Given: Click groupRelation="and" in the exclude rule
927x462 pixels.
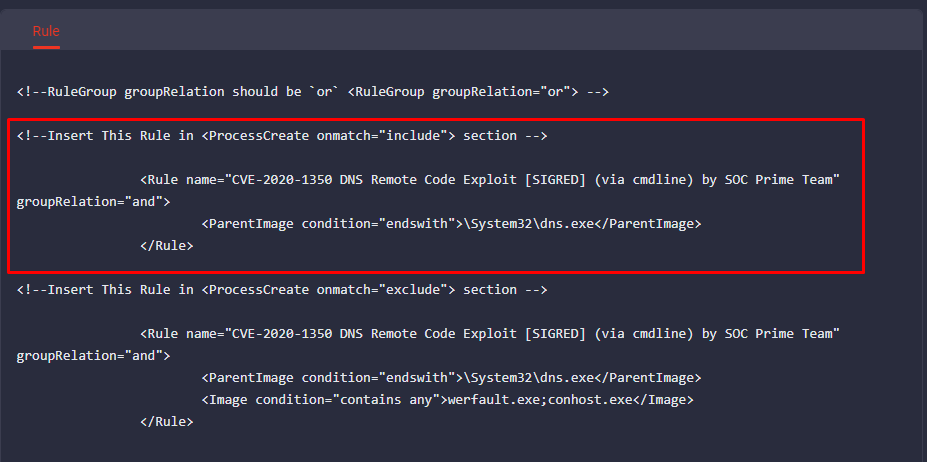Looking at the screenshot, I should (93, 355).
